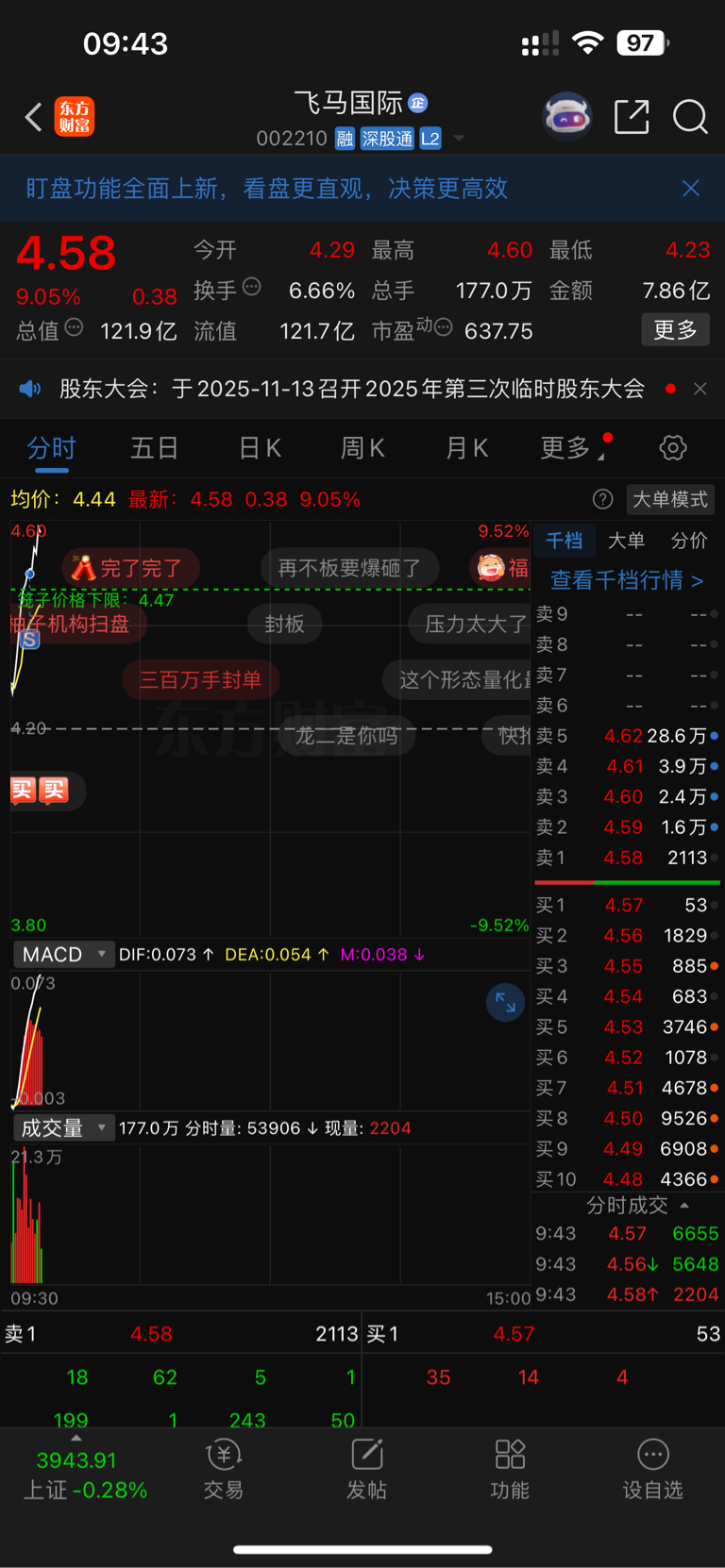Tap the 融 margin badge
This screenshot has width=725, height=1568.
point(345,139)
